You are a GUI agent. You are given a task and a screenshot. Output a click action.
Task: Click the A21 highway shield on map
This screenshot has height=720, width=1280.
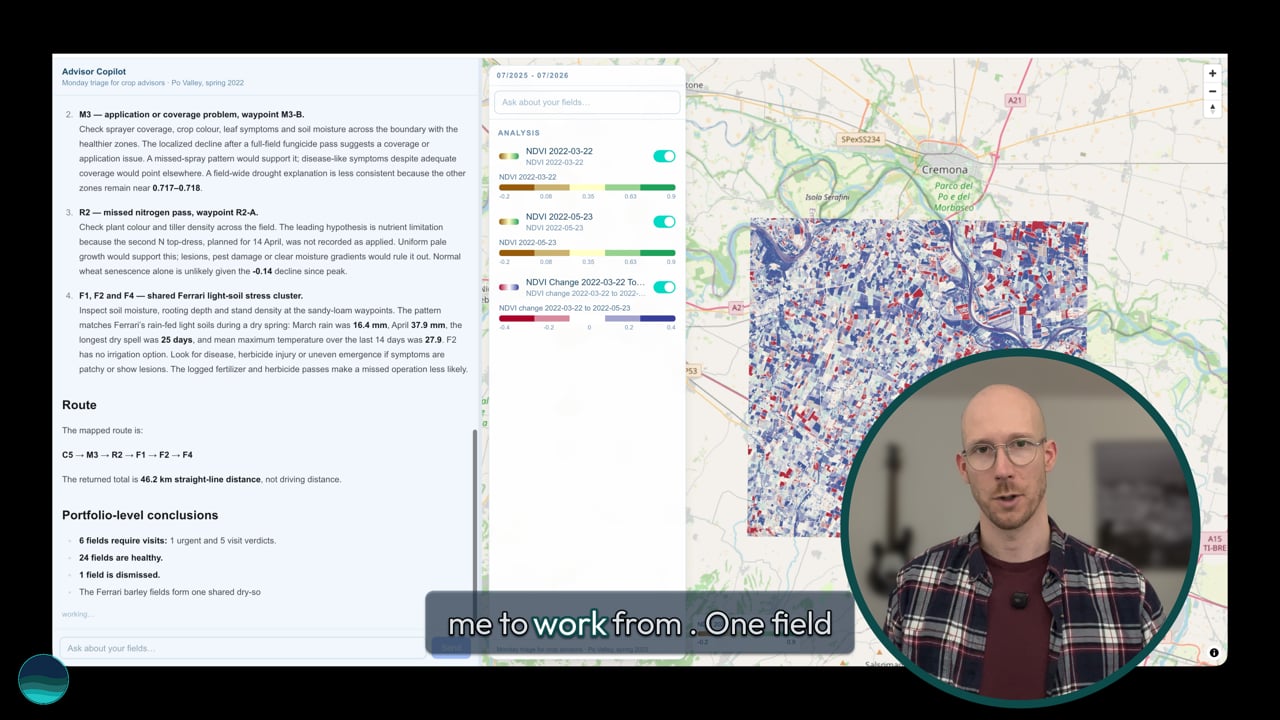pos(1015,100)
